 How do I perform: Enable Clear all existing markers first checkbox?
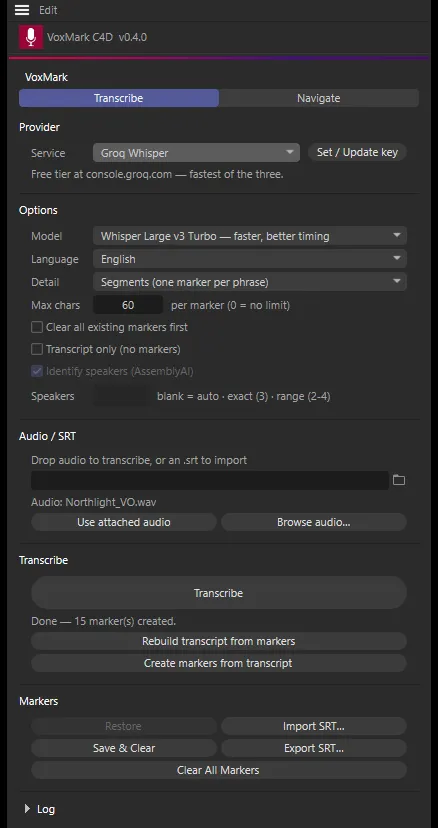37,327
